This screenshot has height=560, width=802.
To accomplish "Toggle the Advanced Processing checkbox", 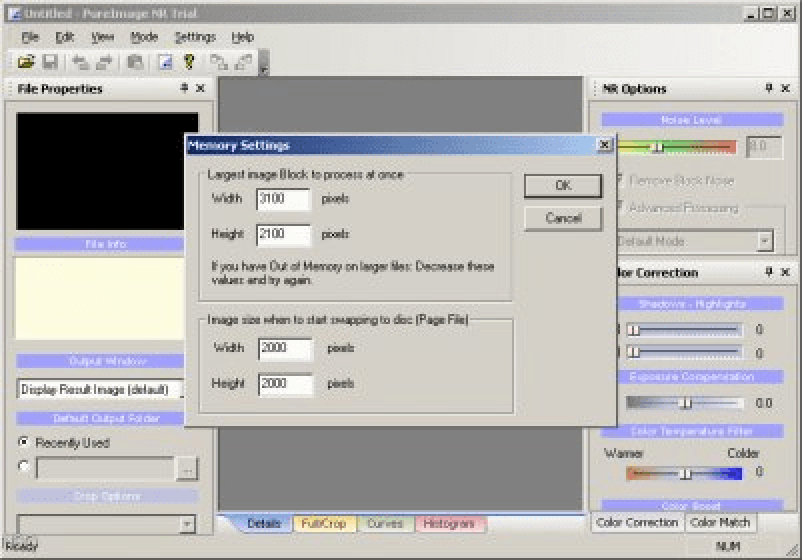I will tap(620, 207).
